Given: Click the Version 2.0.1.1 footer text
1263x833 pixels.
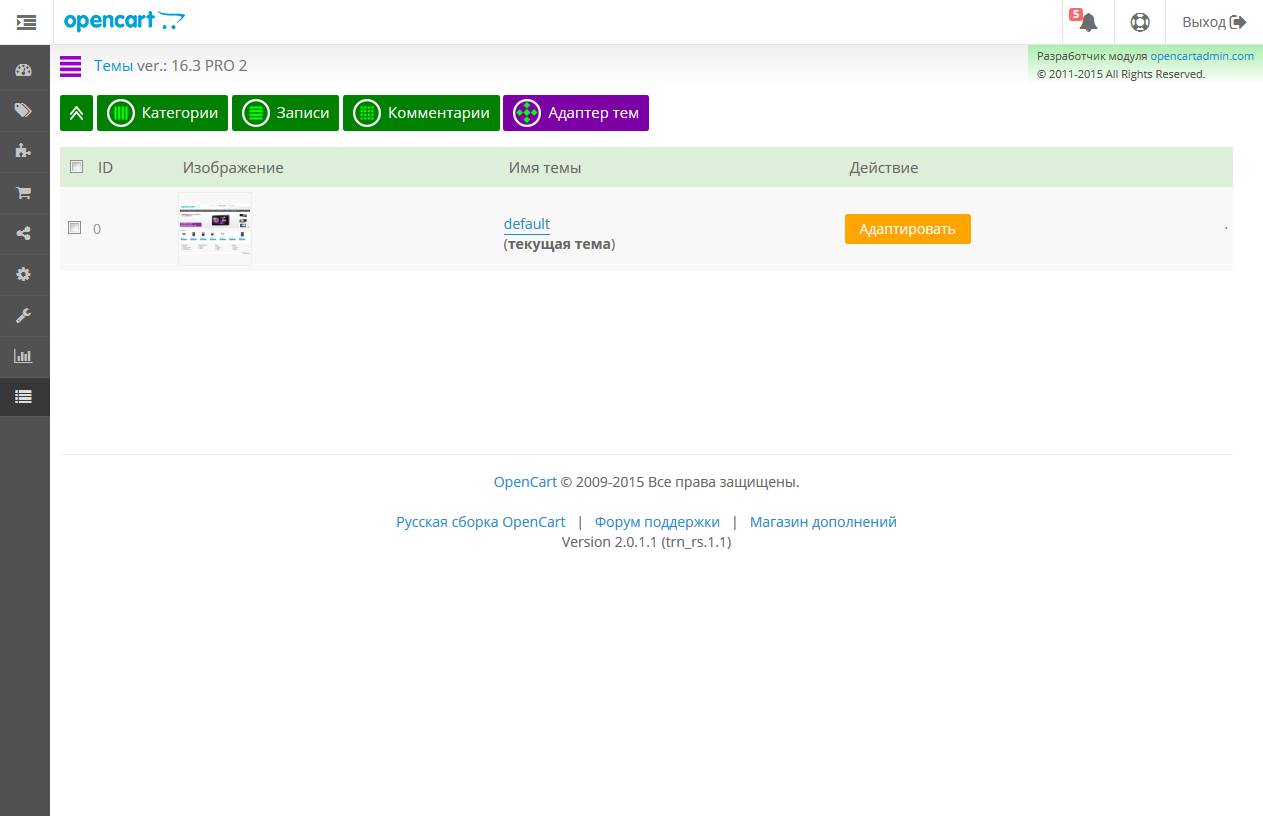Looking at the screenshot, I should 646,542.
